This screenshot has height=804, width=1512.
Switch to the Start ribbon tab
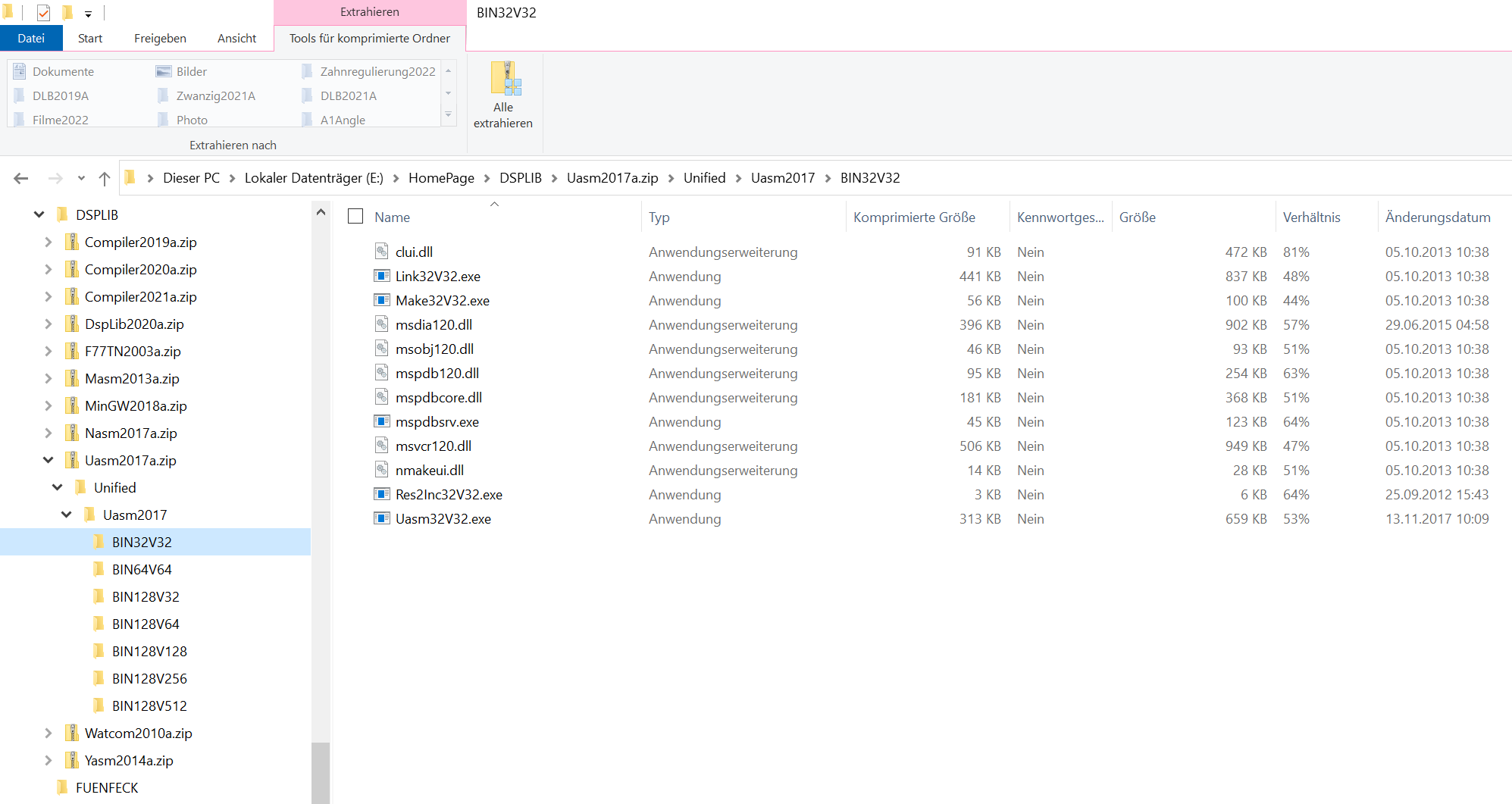(90, 38)
